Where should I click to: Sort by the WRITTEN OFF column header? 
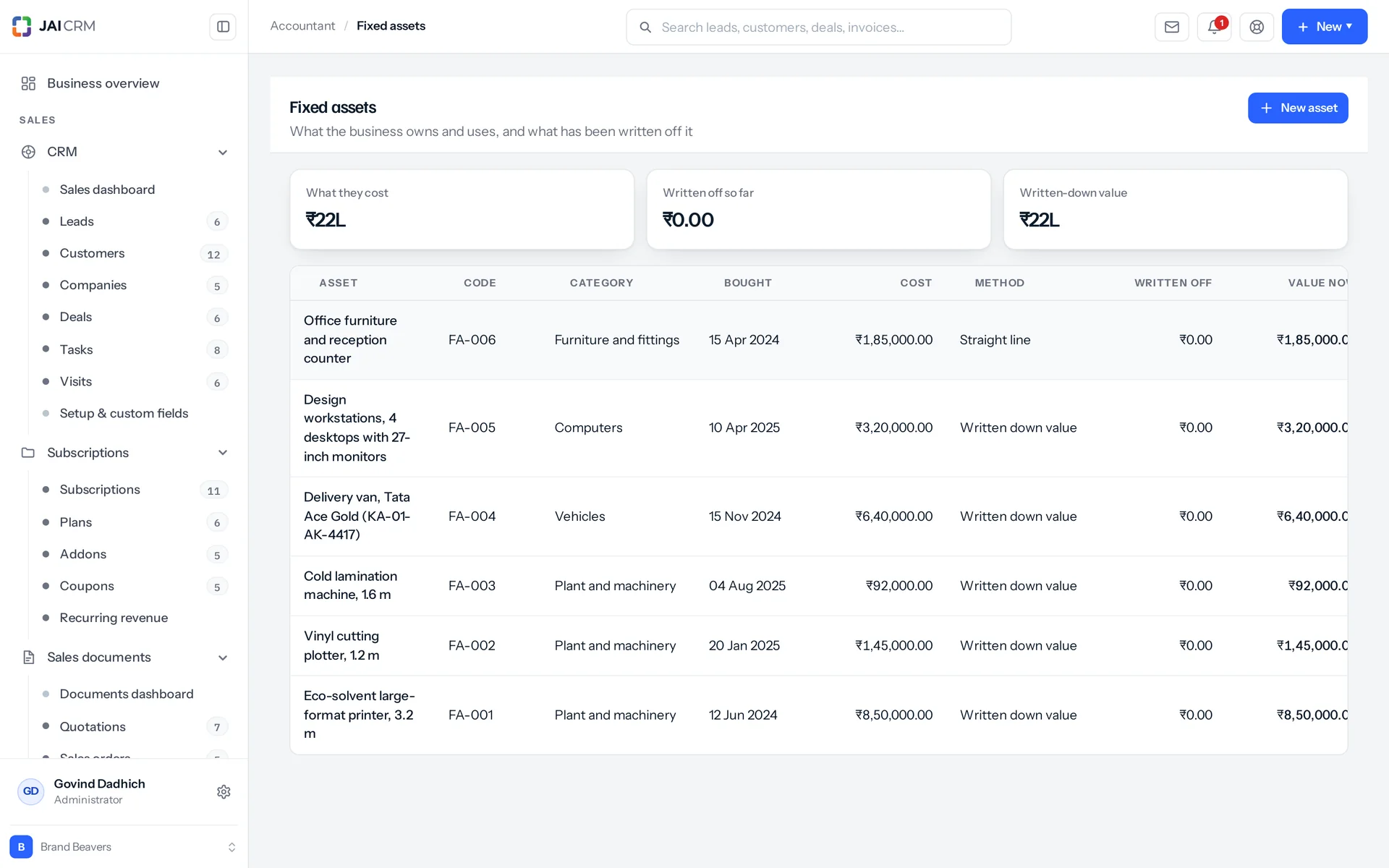[1173, 283]
